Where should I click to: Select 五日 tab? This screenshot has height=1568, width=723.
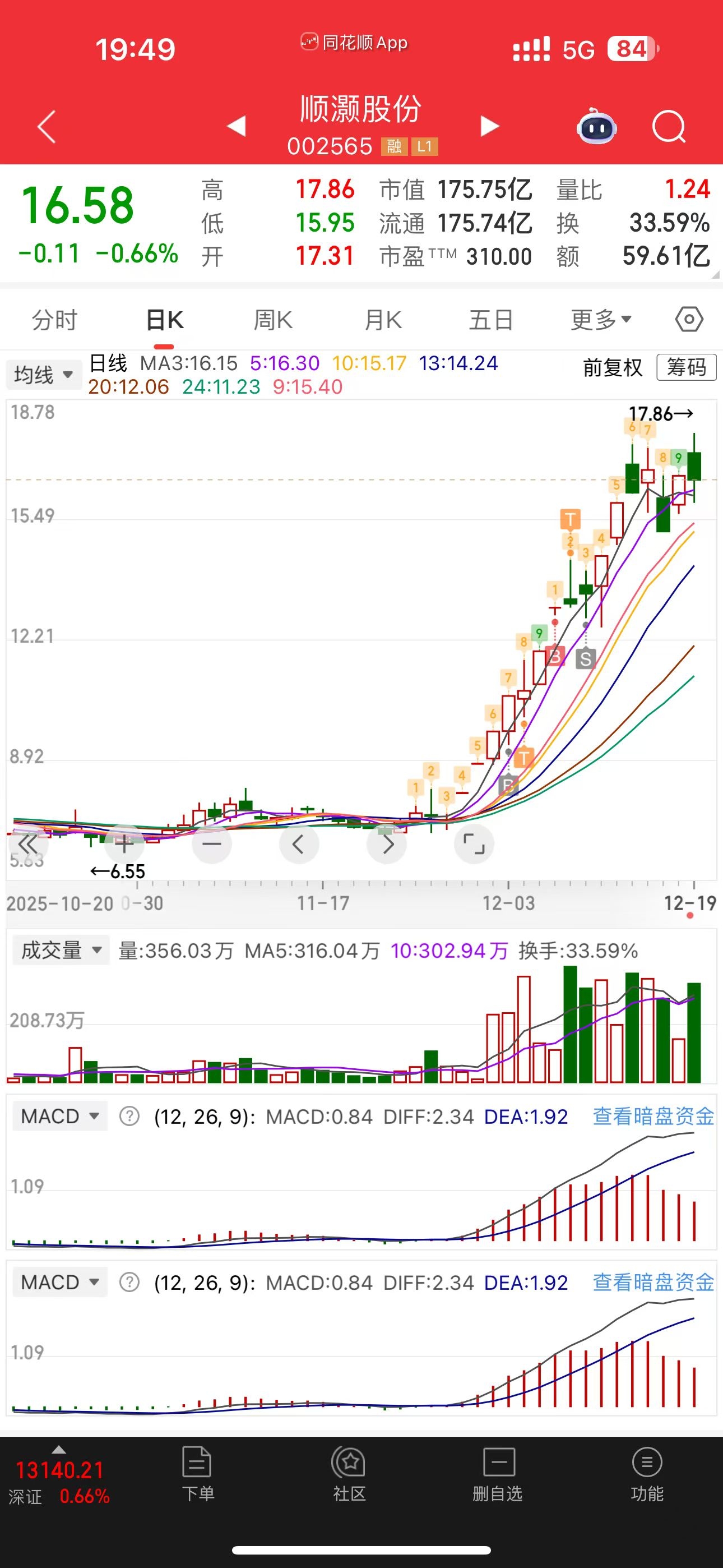pyautogui.click(x=491, y=320)
